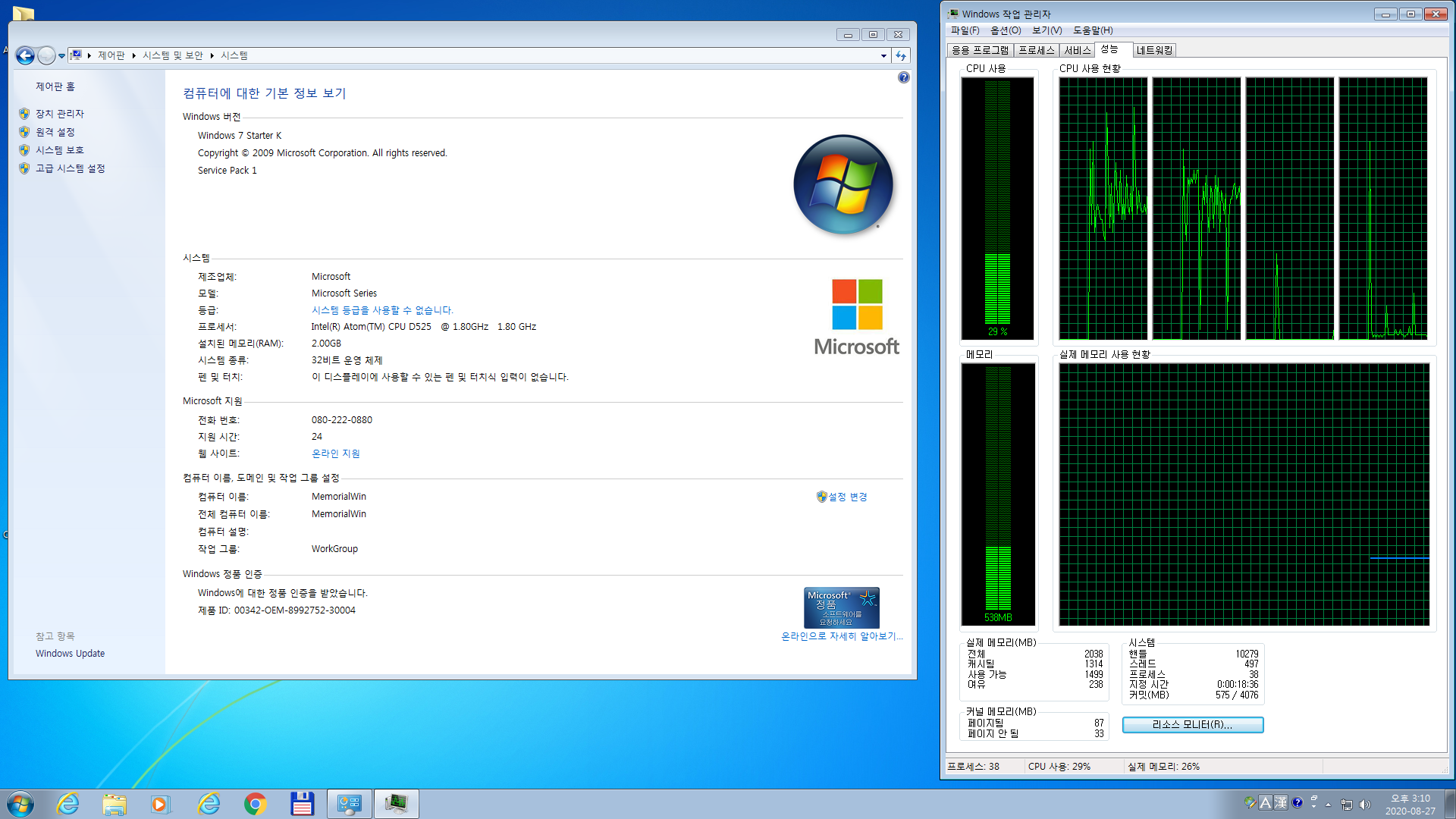Expand the chevron after 시스템 및 보안 breadcrumb
Image resolution: width=1456 pixels, height=819 pixels.
point(212,55)
